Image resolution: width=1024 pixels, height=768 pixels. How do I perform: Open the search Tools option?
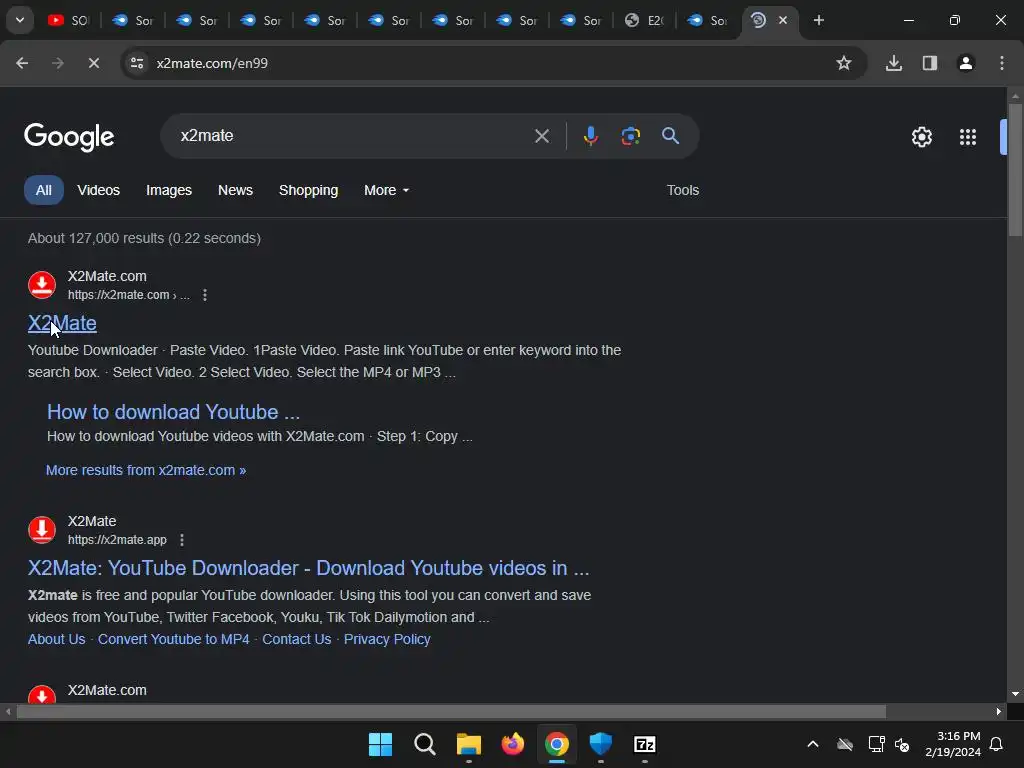click(682, 191)
